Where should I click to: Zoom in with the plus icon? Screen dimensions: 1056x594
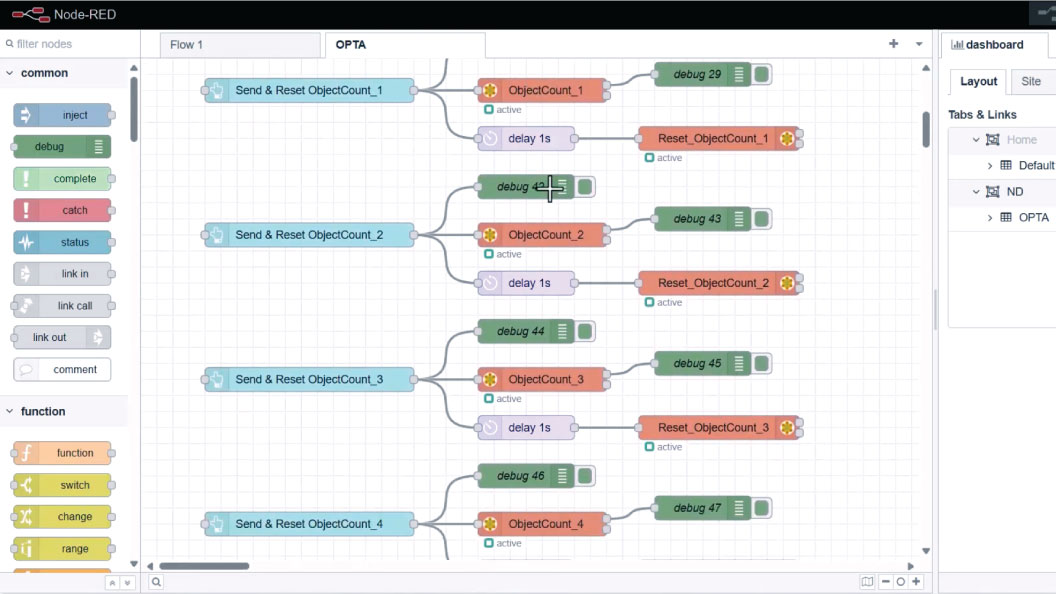(x=916, y=582)
